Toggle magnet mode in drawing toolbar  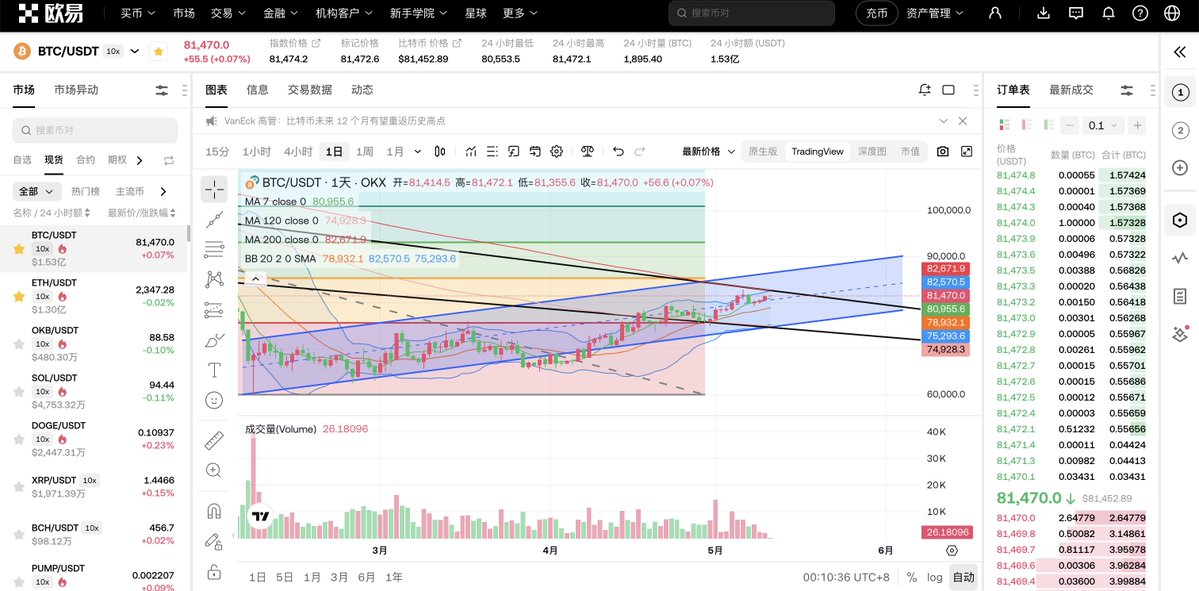tap(214, 511)
